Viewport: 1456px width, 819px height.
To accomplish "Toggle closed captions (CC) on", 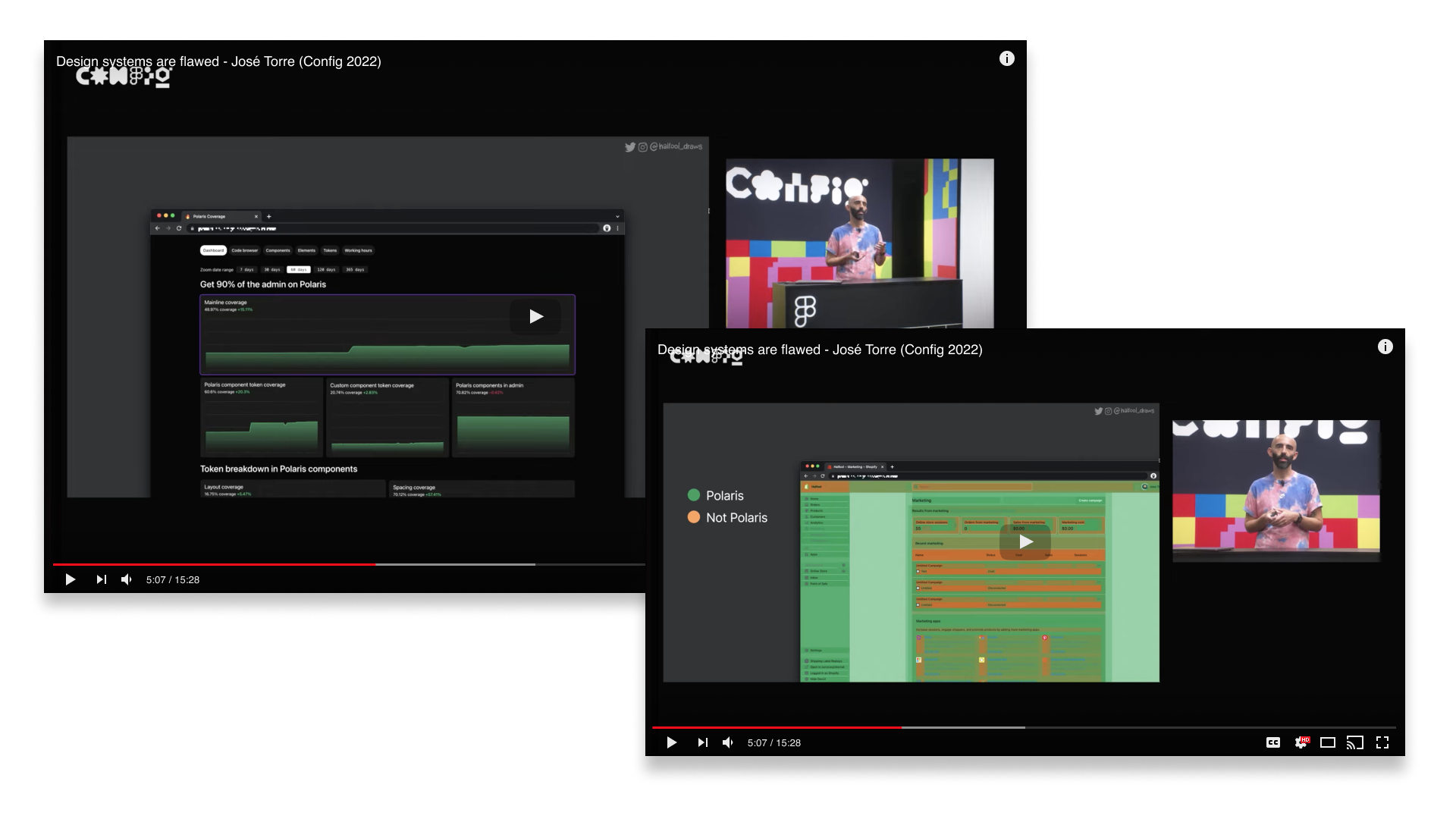I will coord(1273,742).
